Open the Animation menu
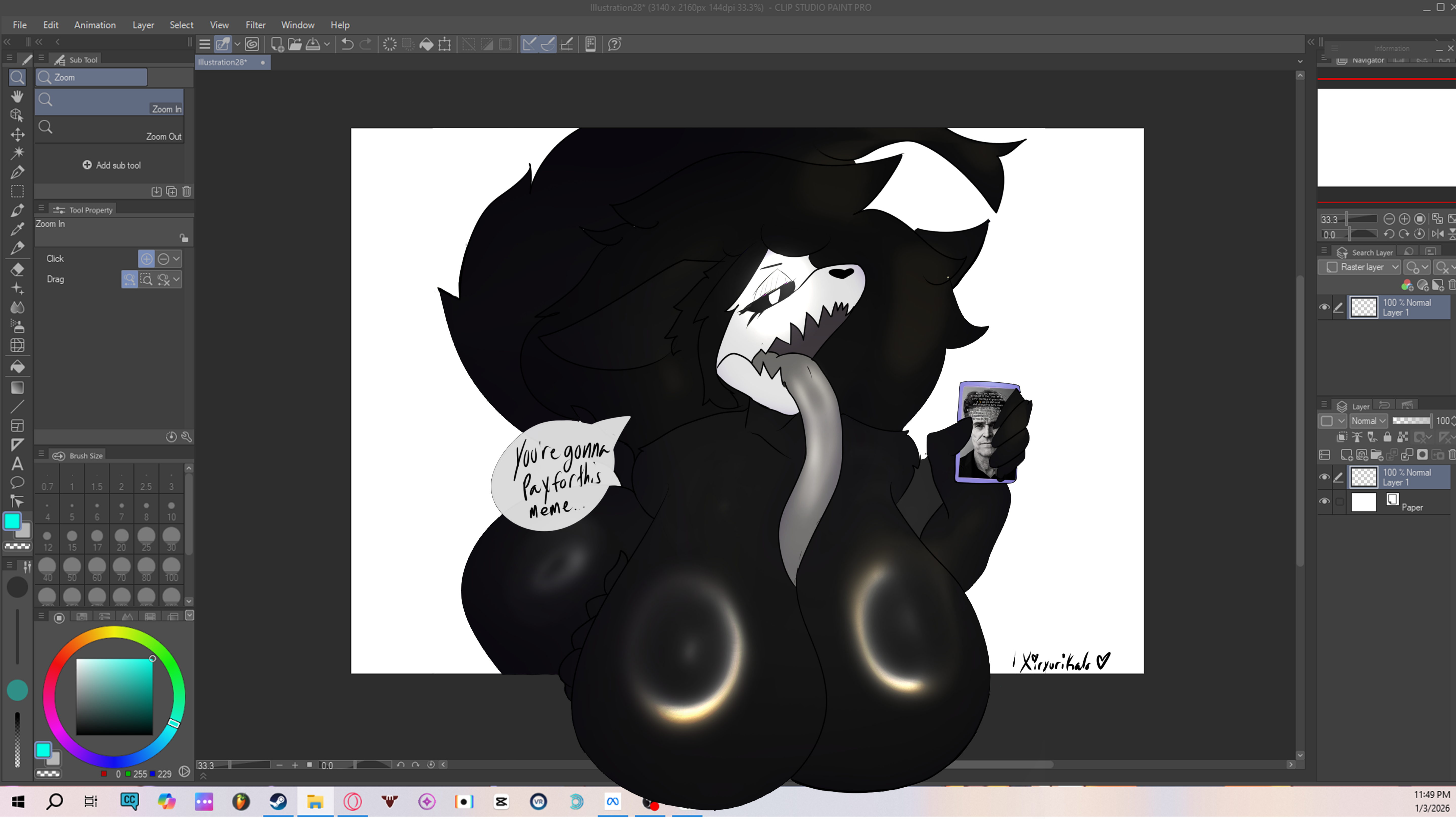Image resolution: width=1456 pixels, height=819 pixels. coord(94,25)
